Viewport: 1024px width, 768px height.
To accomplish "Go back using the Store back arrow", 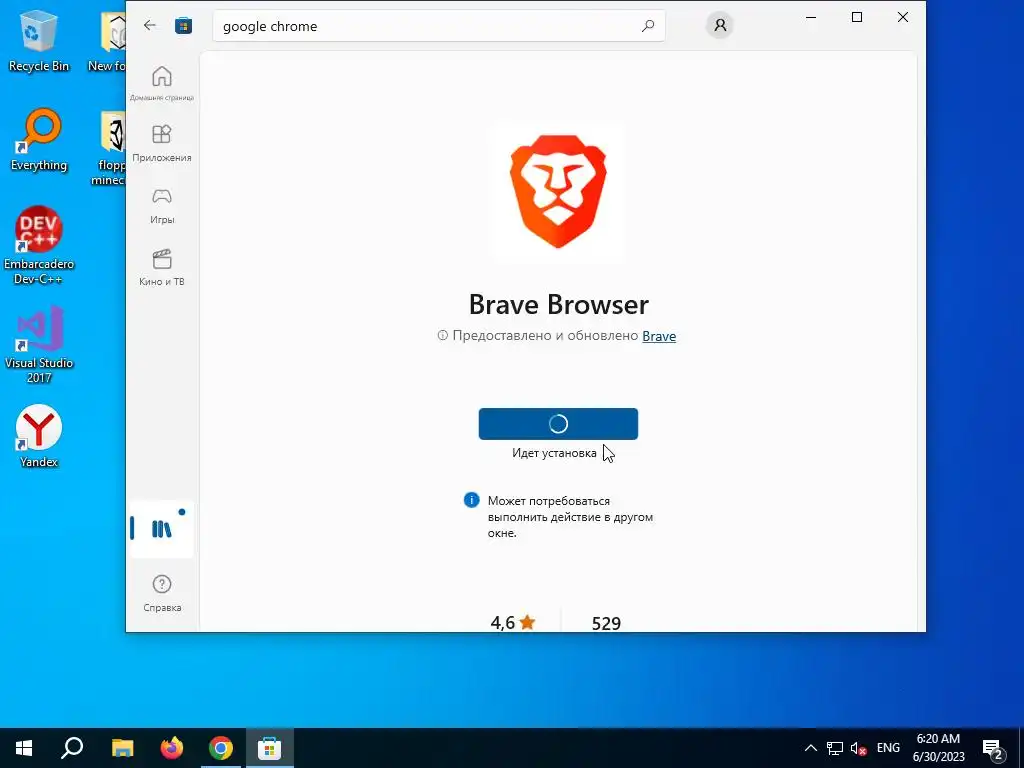I will [x=150, y=25].
